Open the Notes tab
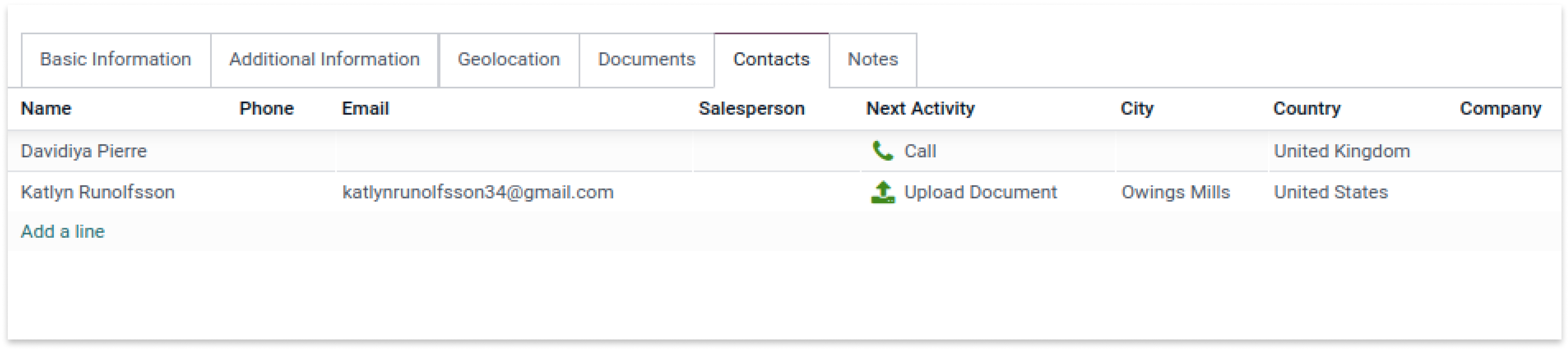The width and height of the screenshot is (1568, 349). 873,60
